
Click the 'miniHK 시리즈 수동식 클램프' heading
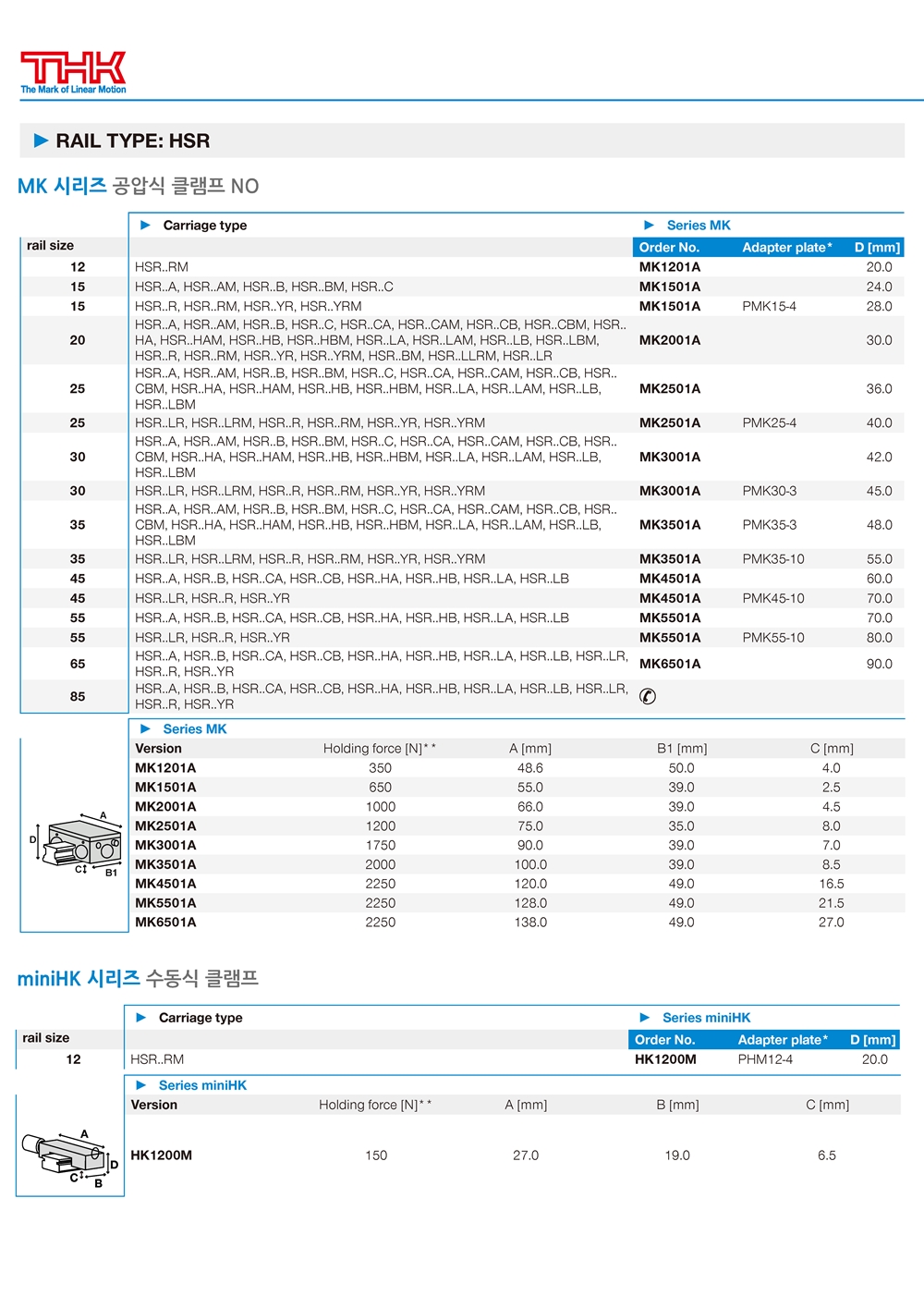(138, 978)
